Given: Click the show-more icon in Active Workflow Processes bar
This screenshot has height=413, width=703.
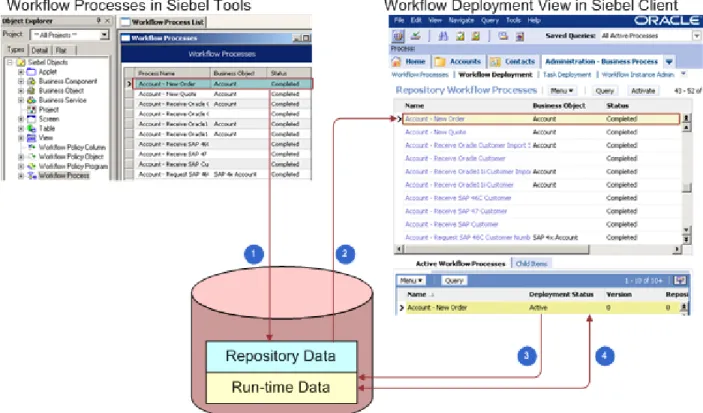Looking at the screenshot, I should click(680, 281).
